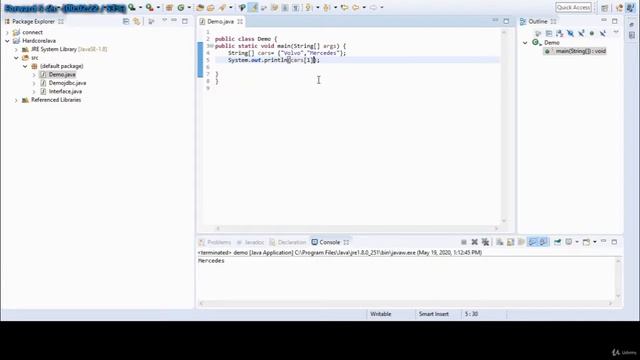
Task: Toggle Block Selection Mode in toolbar
Action: pyautogui.click(x=285, y=7)
